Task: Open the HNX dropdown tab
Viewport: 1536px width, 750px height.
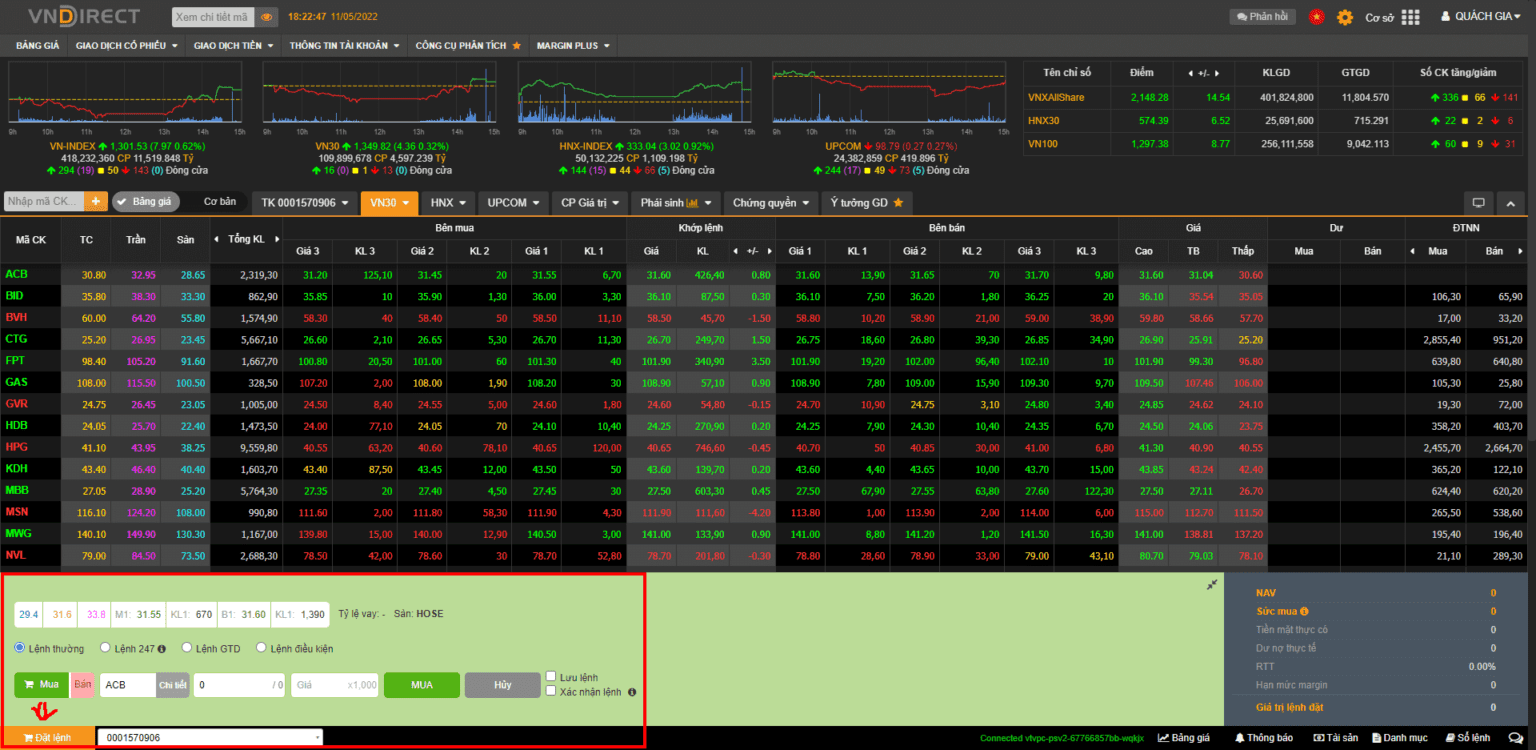Action: click(448, 202)
